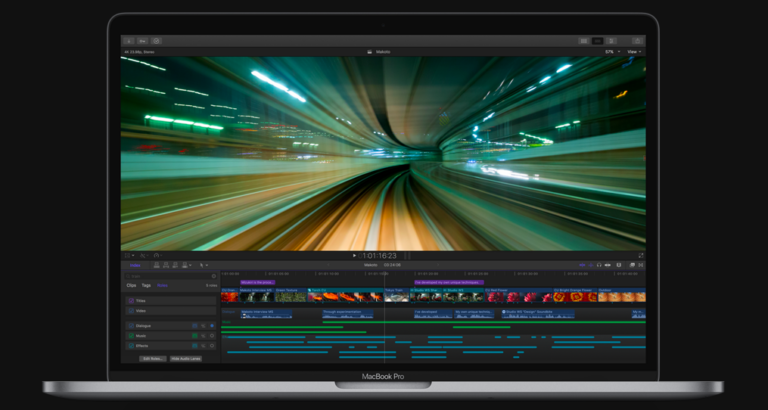Click the index search field

[170, 276]
